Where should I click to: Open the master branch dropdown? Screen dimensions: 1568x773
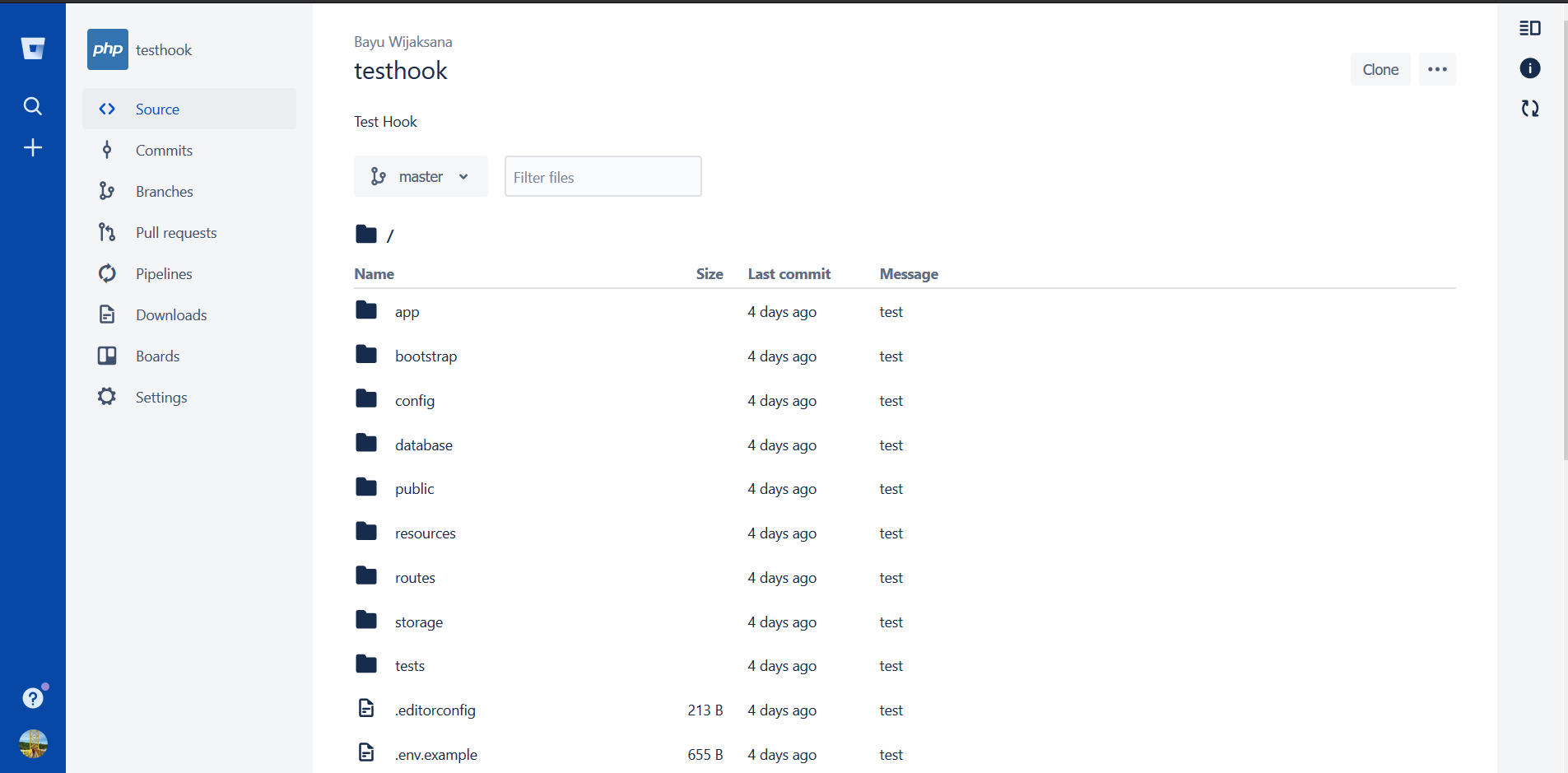coord(421,176)
